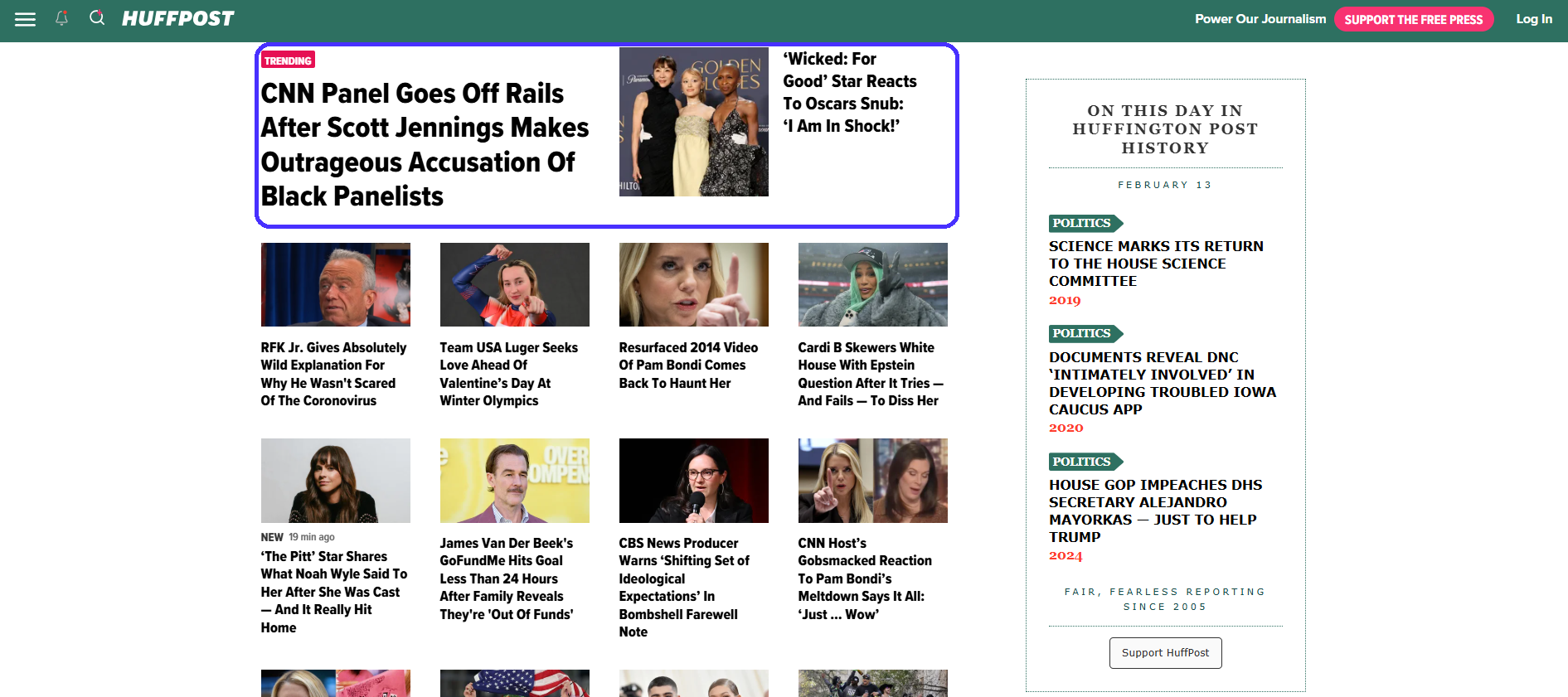Viewport: 1568px width, 697px height.
Task: Click the Trending label badge
Action: [288, 60]
